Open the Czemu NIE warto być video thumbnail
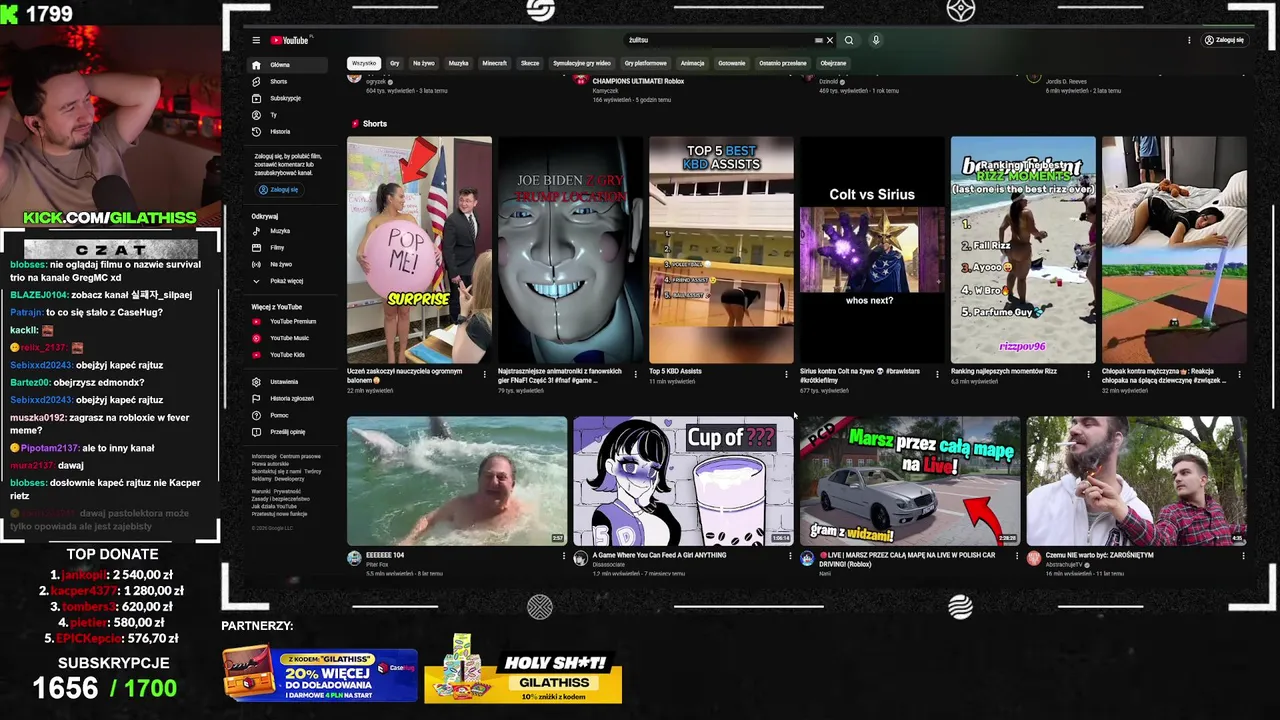 1137,481
